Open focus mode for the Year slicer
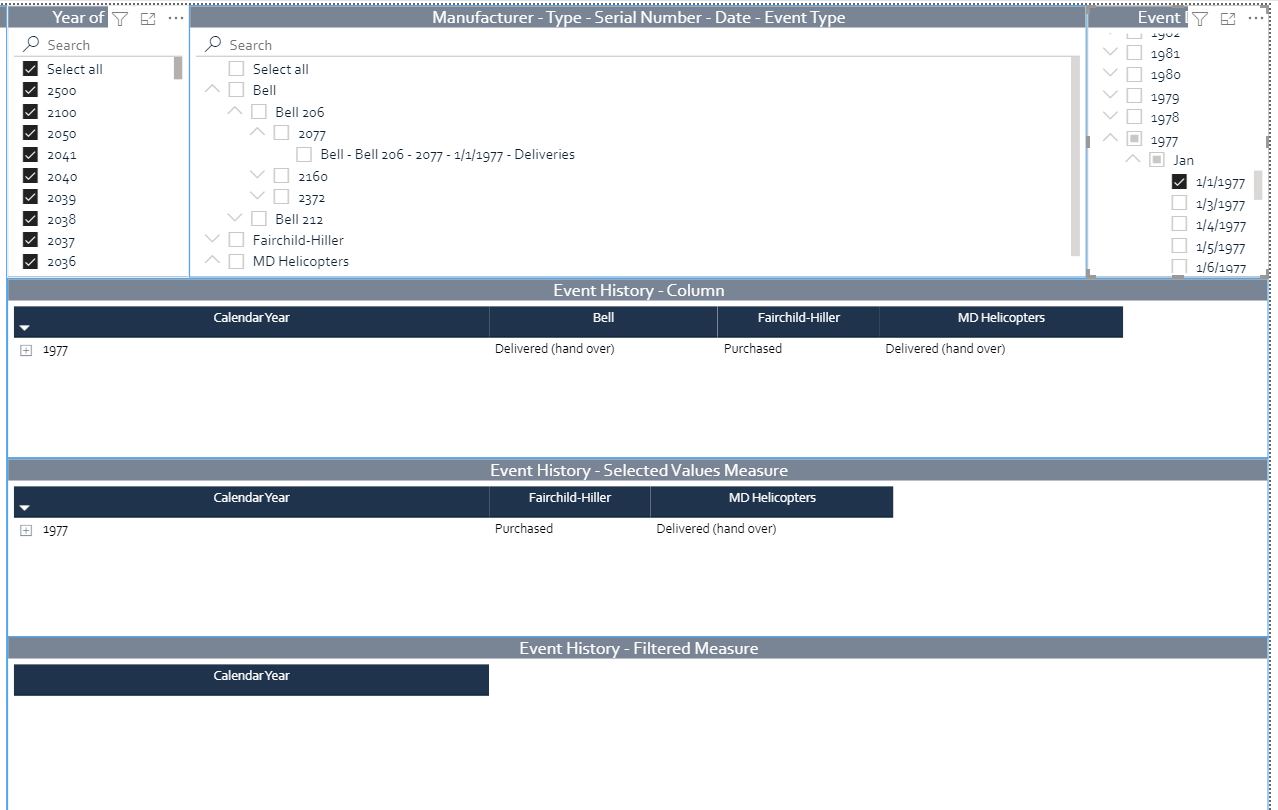Viewport: 1278px width, 810px height. tap(148, 18)
